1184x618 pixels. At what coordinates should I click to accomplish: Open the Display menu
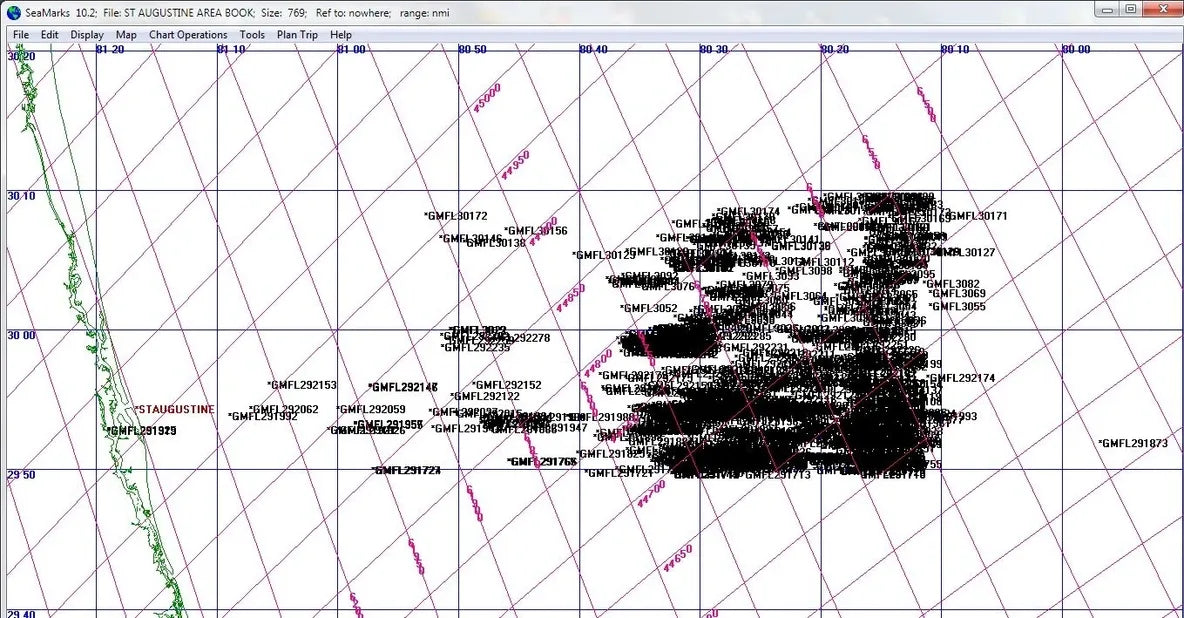click(87, 35)
